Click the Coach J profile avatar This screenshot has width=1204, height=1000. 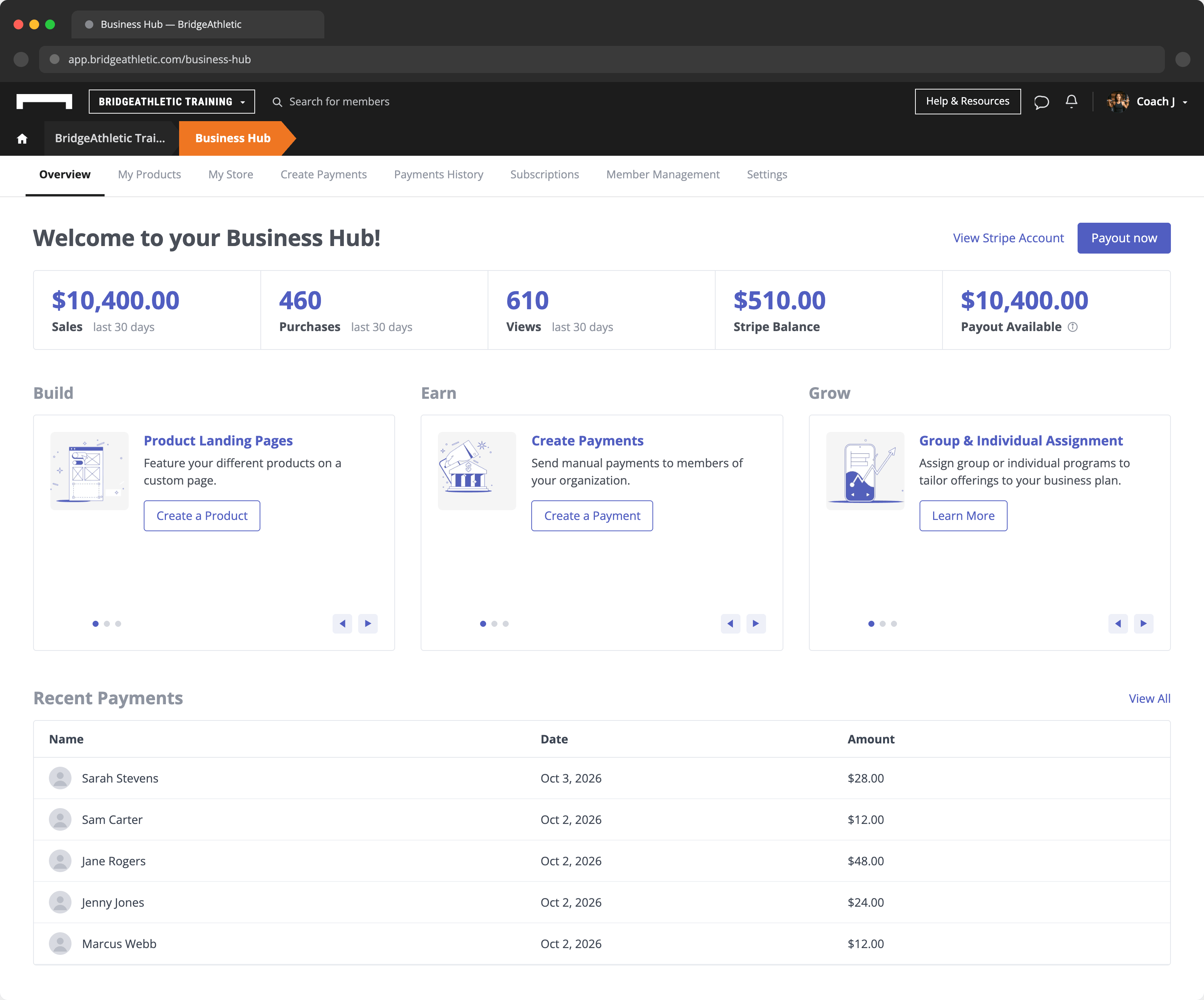point(1117,102)
